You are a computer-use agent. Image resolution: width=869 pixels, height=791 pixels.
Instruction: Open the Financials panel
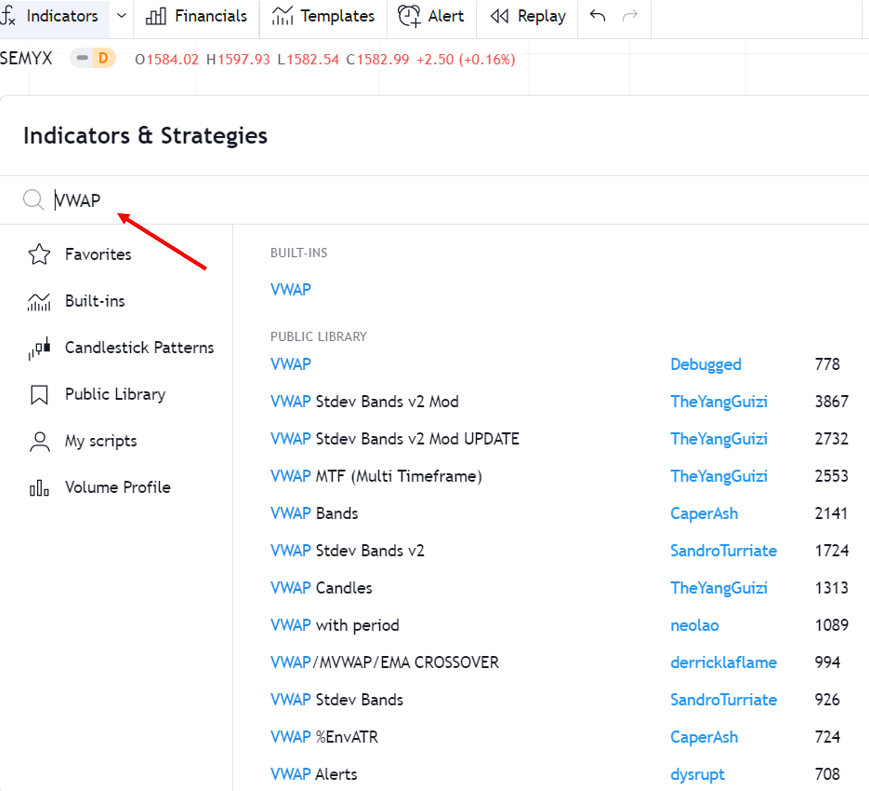click(196, 16)
